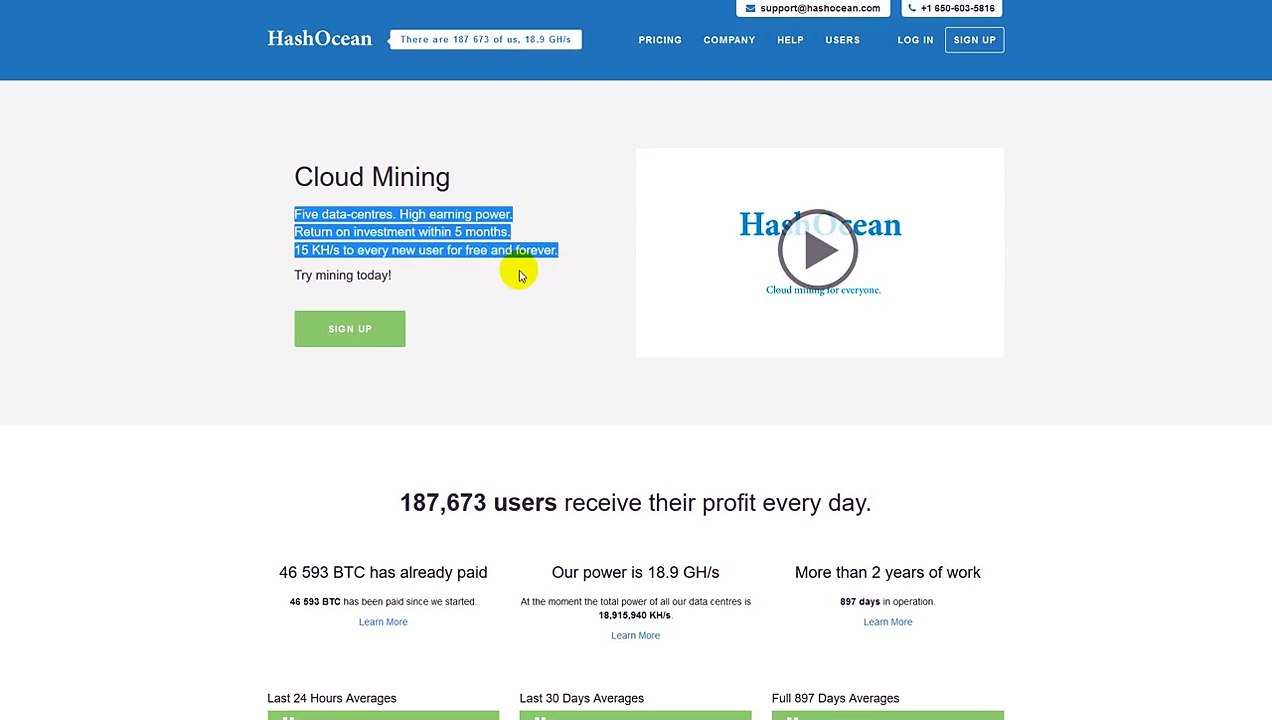Viewport: 1272px width, 720px height.
Task: Play the HashOcean intro video
Action: point(818,250)
